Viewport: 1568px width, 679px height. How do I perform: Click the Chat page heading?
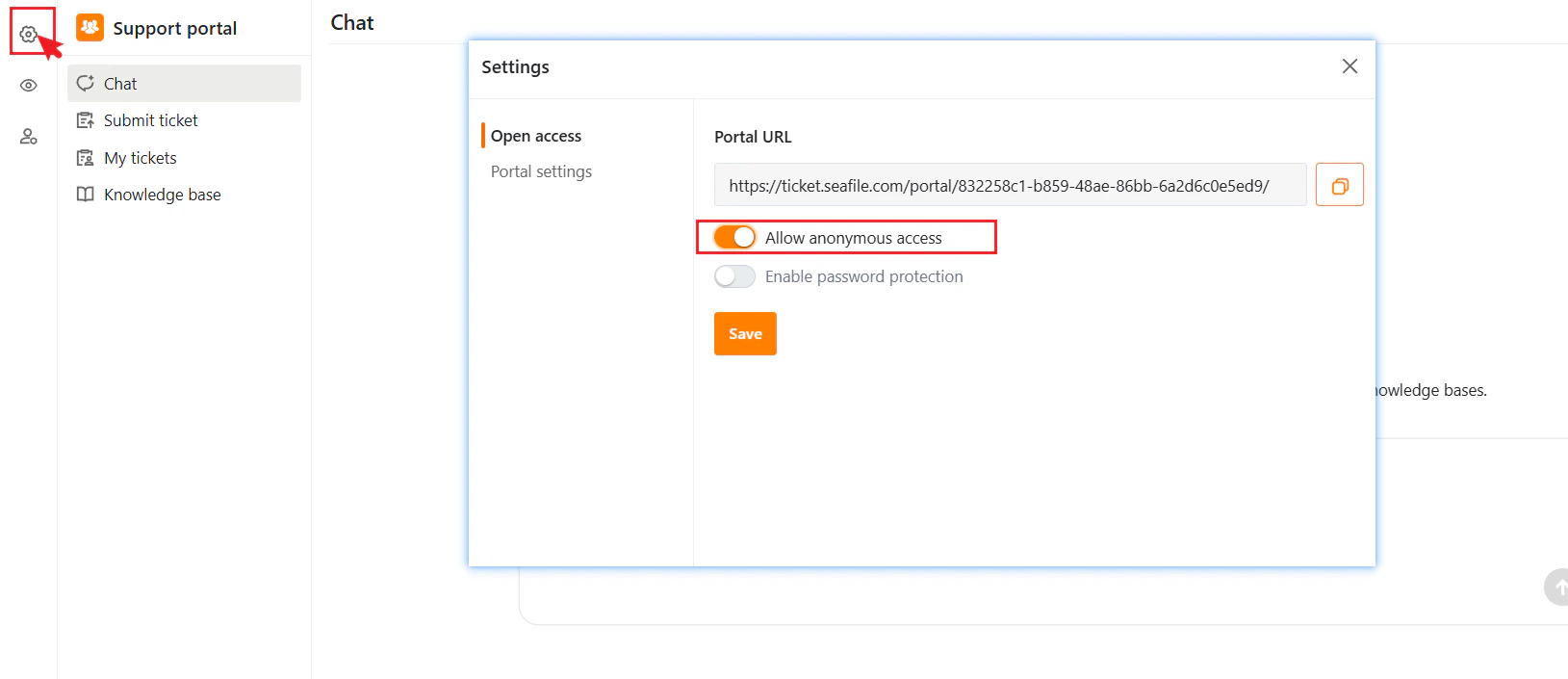point(352,23)
